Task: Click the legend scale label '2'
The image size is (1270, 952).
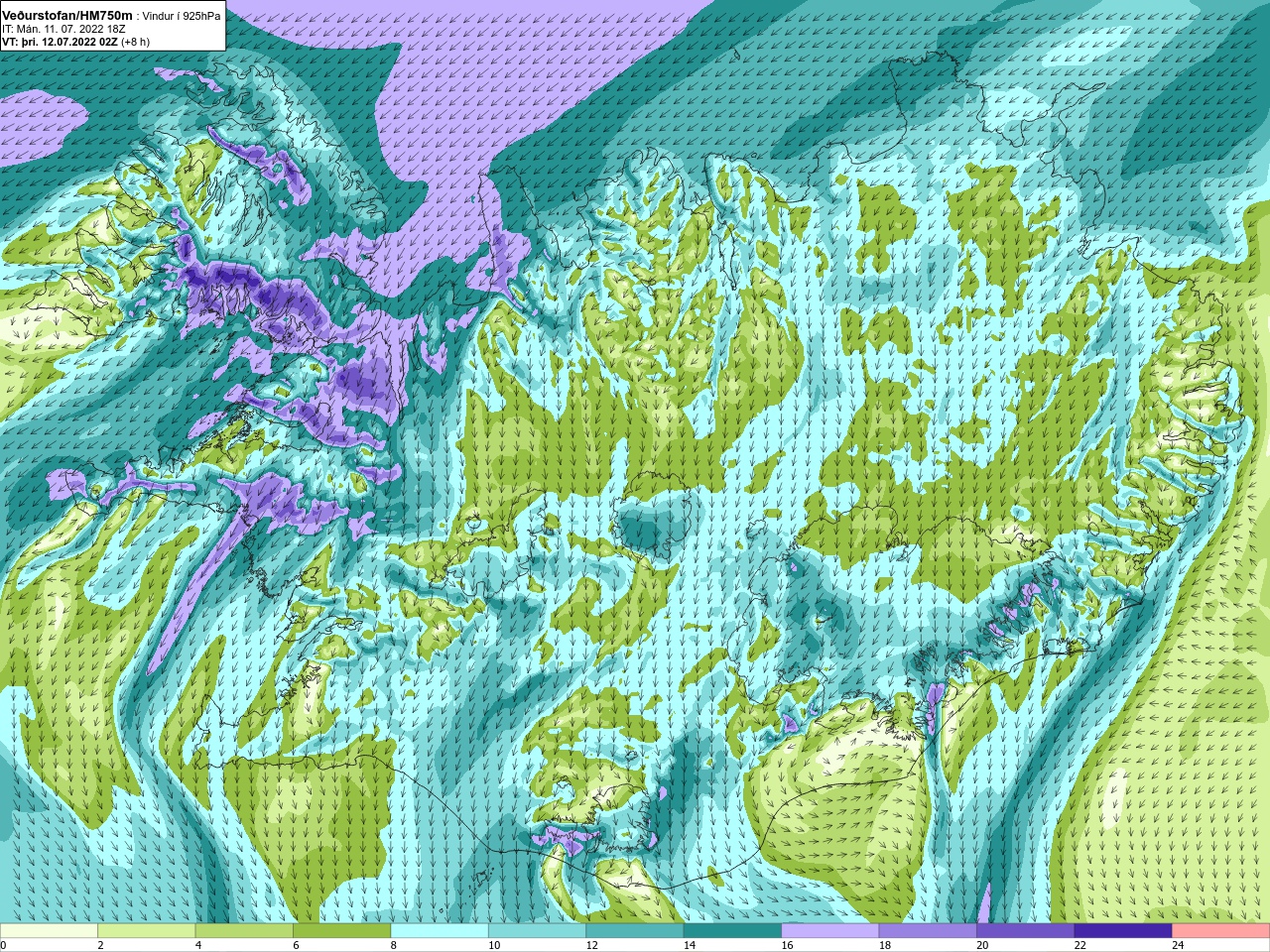Action: (x=100, y=945)
